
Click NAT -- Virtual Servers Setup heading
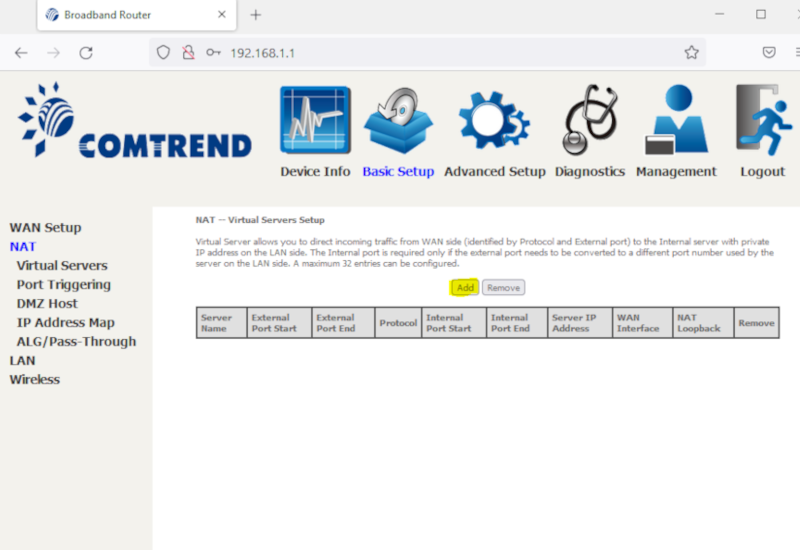click(x=260, y=220)
